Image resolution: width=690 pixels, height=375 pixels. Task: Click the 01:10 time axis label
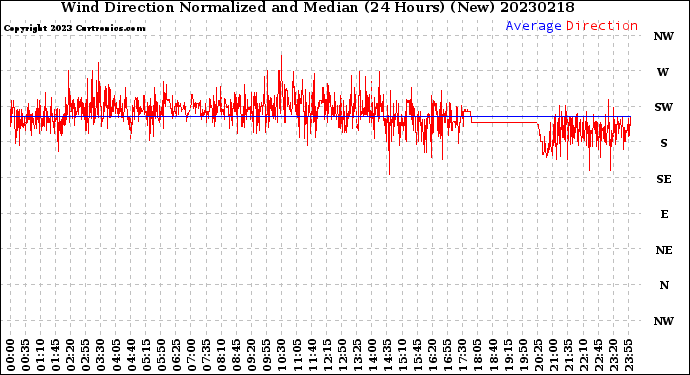pyautogui.click(x=41, y=355)
